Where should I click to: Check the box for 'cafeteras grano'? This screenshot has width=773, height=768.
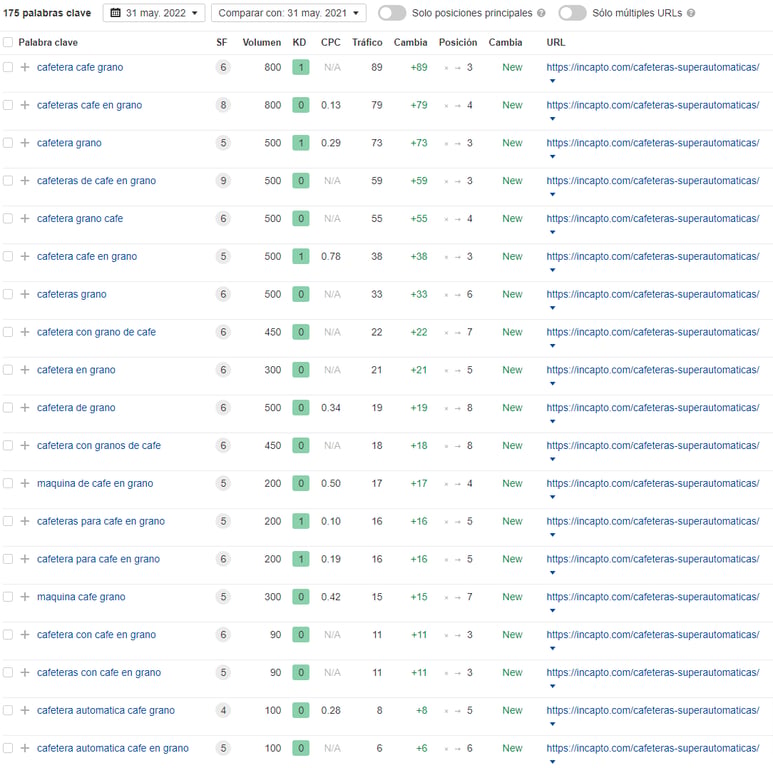pos(8,294)
